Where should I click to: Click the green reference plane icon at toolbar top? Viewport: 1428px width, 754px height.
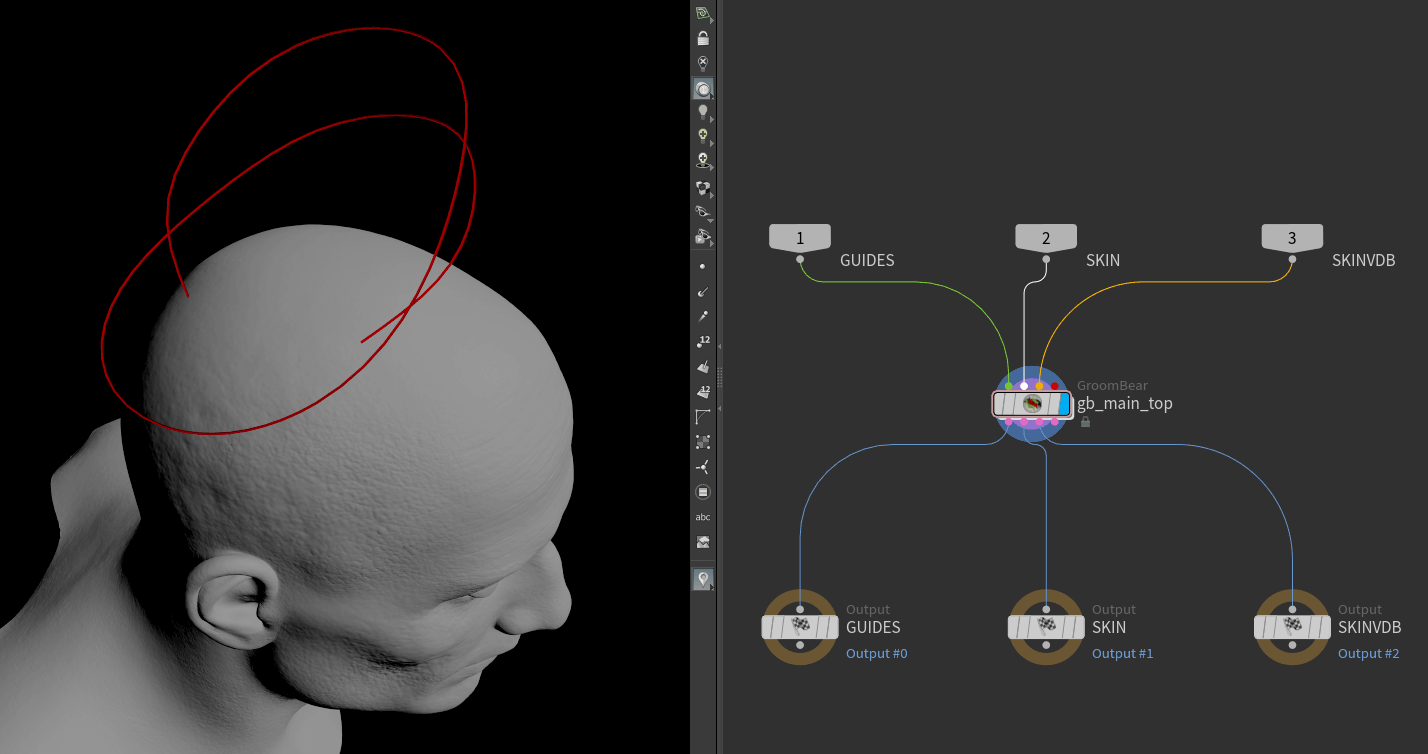[x=703, y=13]
